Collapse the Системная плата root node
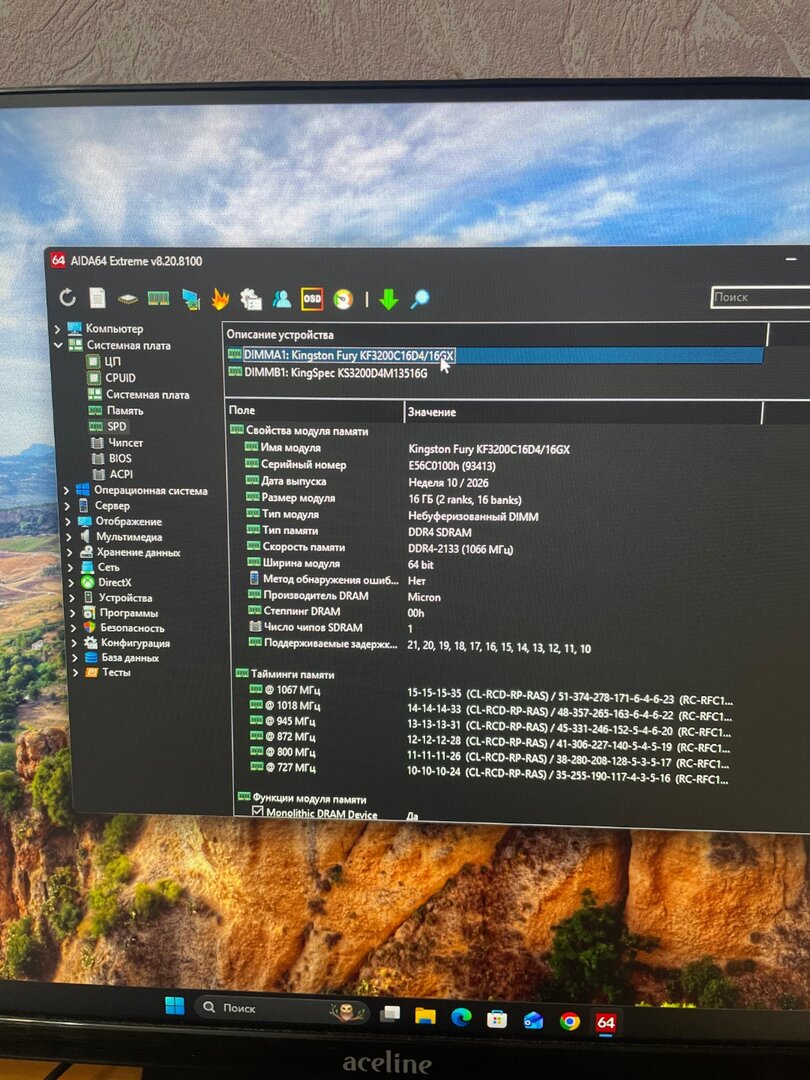The image size is (810, 1080). (59, 345)
